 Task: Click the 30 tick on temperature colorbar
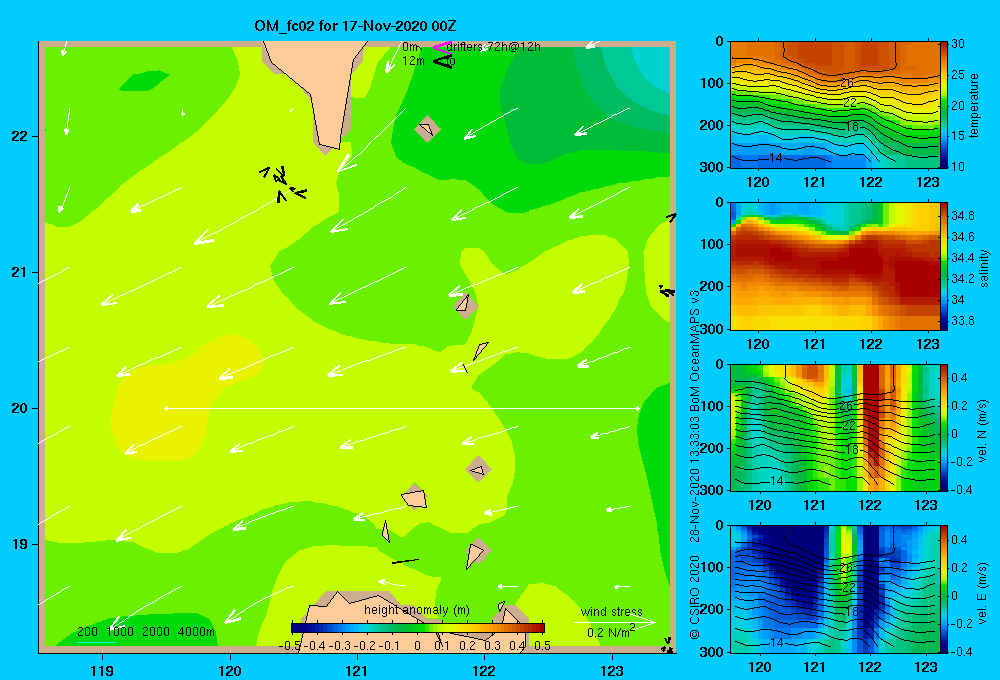[958, 44]
